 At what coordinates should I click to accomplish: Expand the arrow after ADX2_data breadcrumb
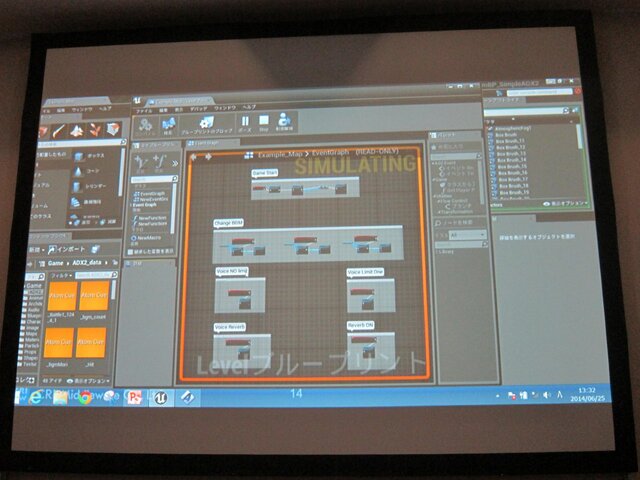107,262
